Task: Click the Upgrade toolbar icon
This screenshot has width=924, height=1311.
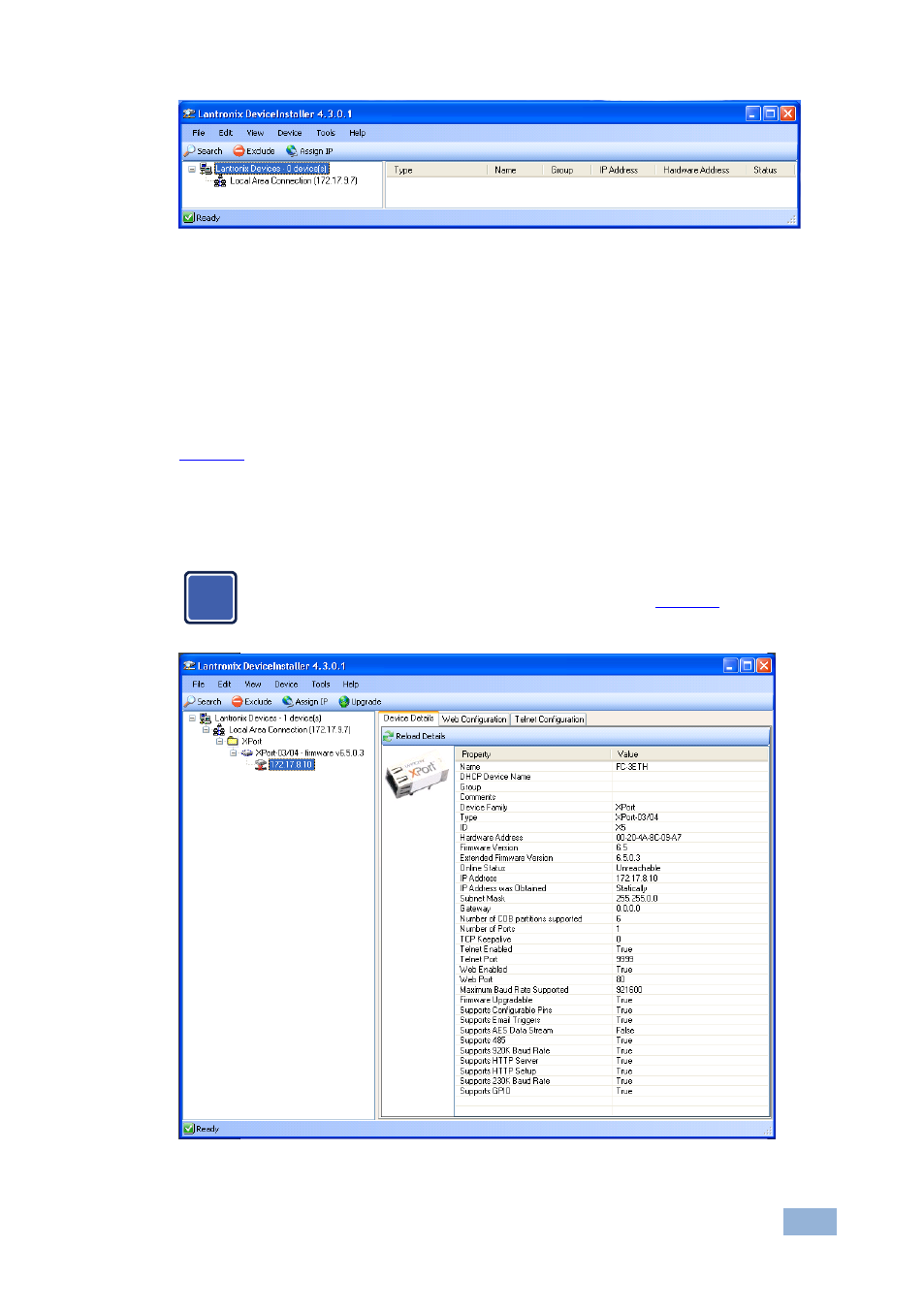Action: point(344,702)
